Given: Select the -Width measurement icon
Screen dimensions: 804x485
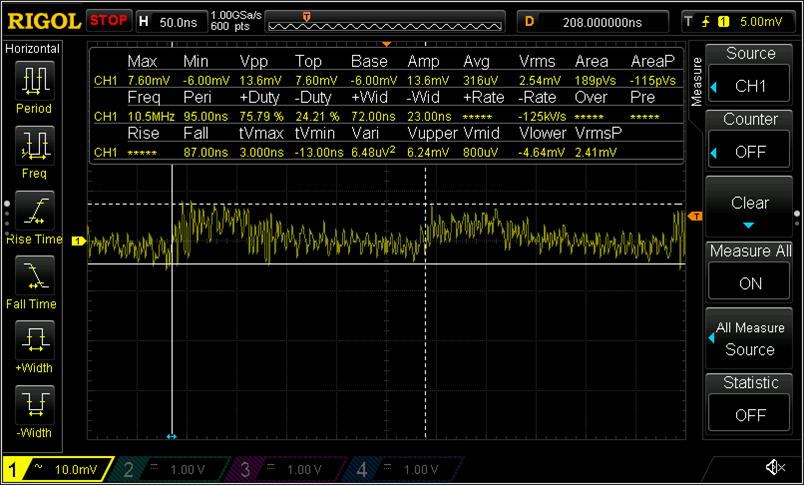Looking at the screenshot, I should point(34,406).
